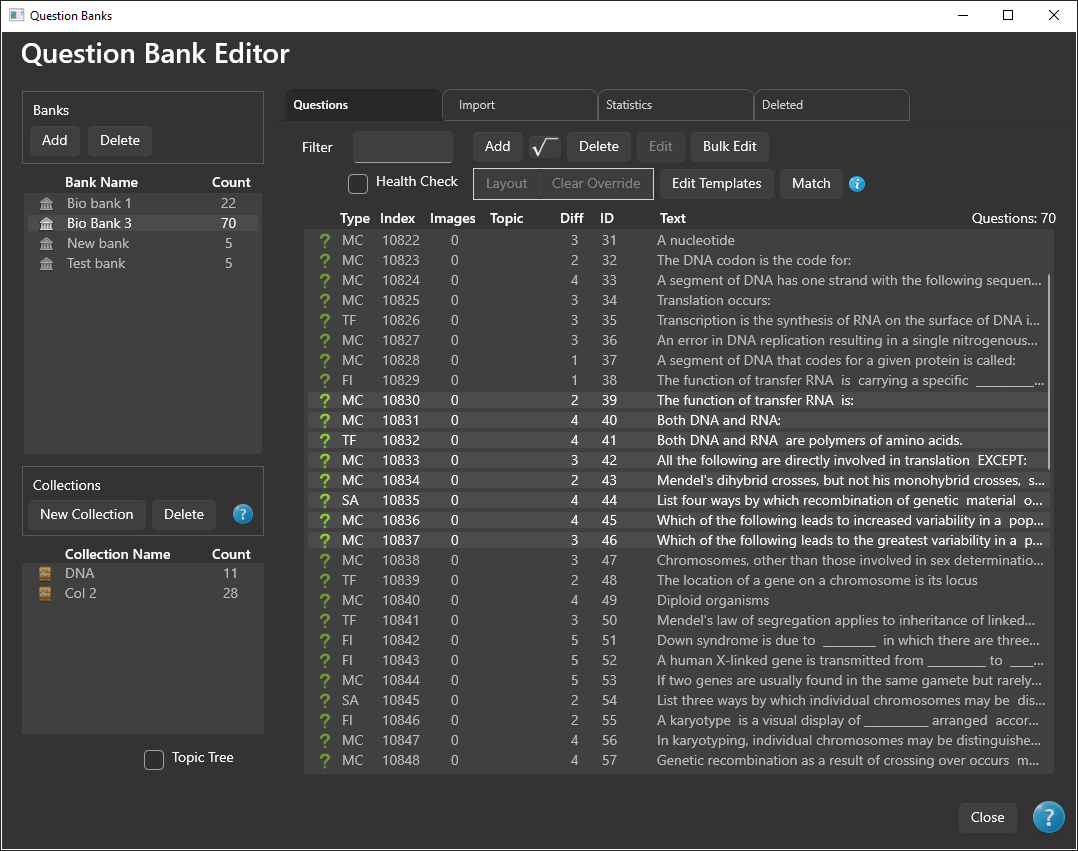Select the DNA collection row
The width and height of the screenshot is (1078, 851).
(143, 573)
